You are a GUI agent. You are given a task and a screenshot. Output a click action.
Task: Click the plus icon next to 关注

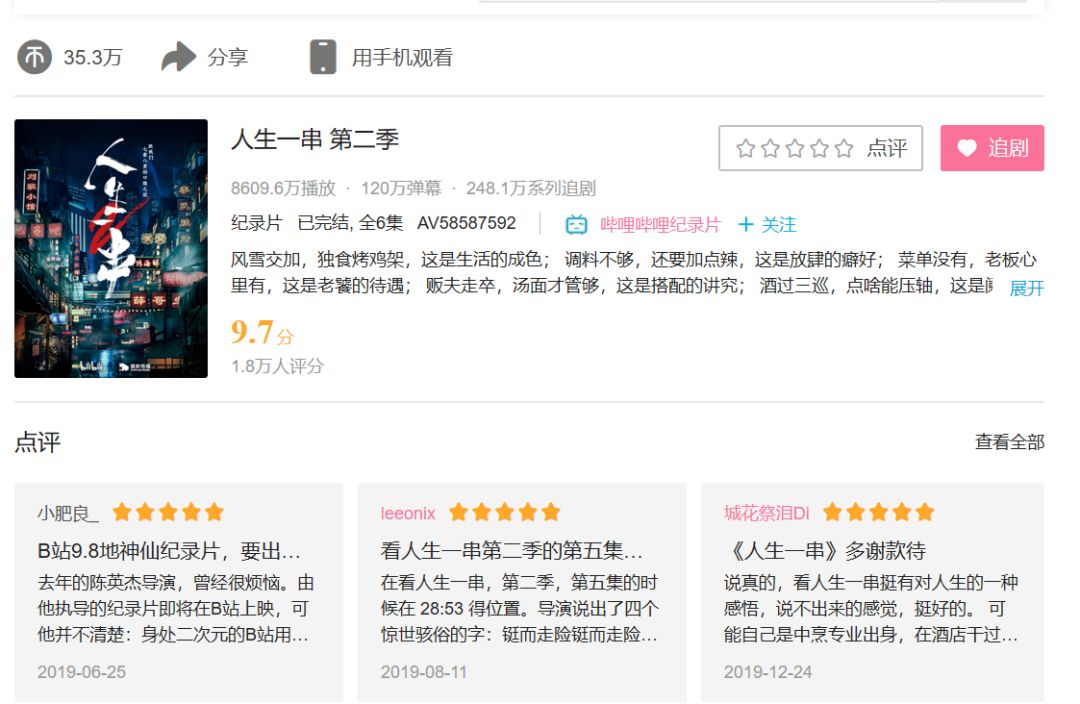pos(745,224)
